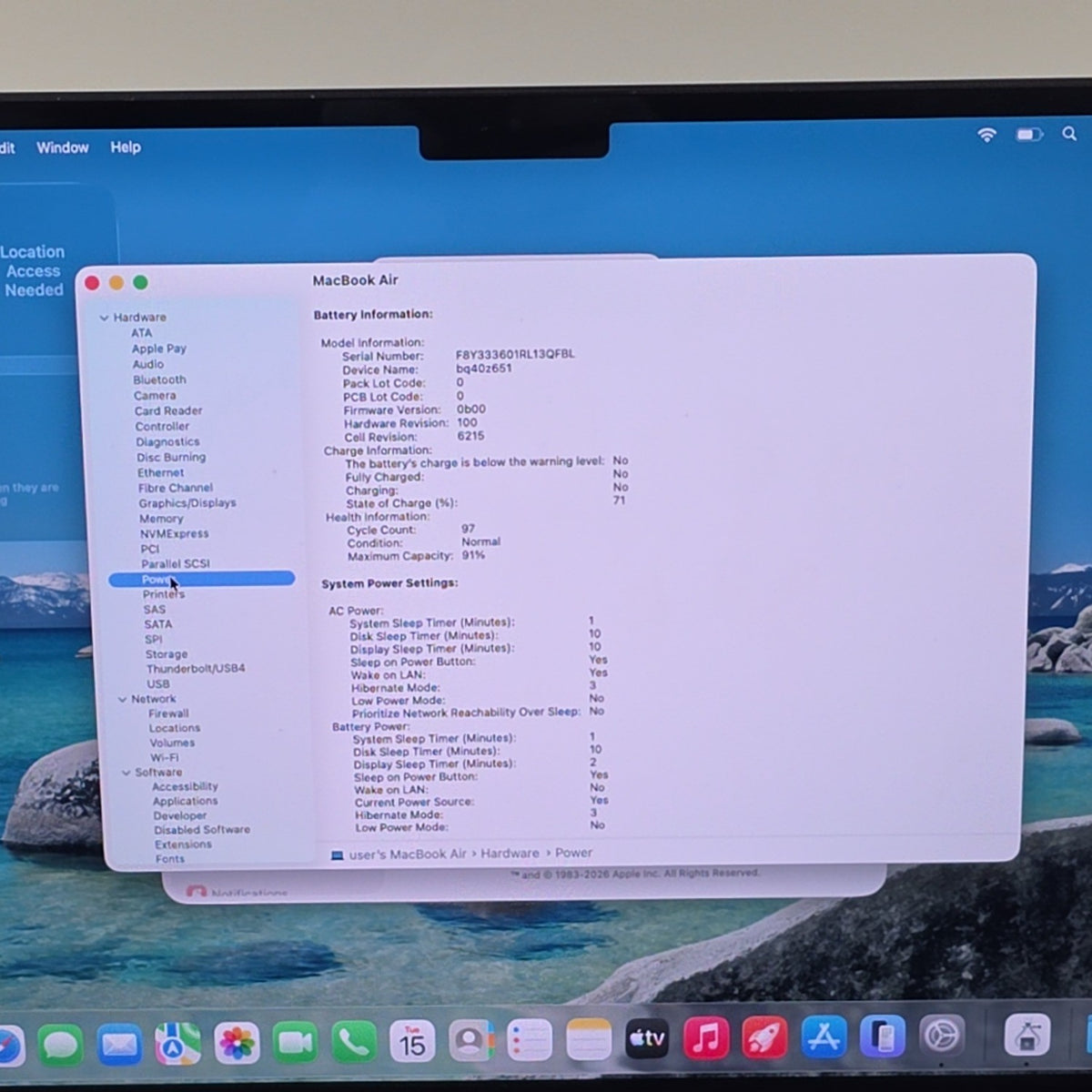
Task: Open the Help menu
Action: tap(126, 147)
